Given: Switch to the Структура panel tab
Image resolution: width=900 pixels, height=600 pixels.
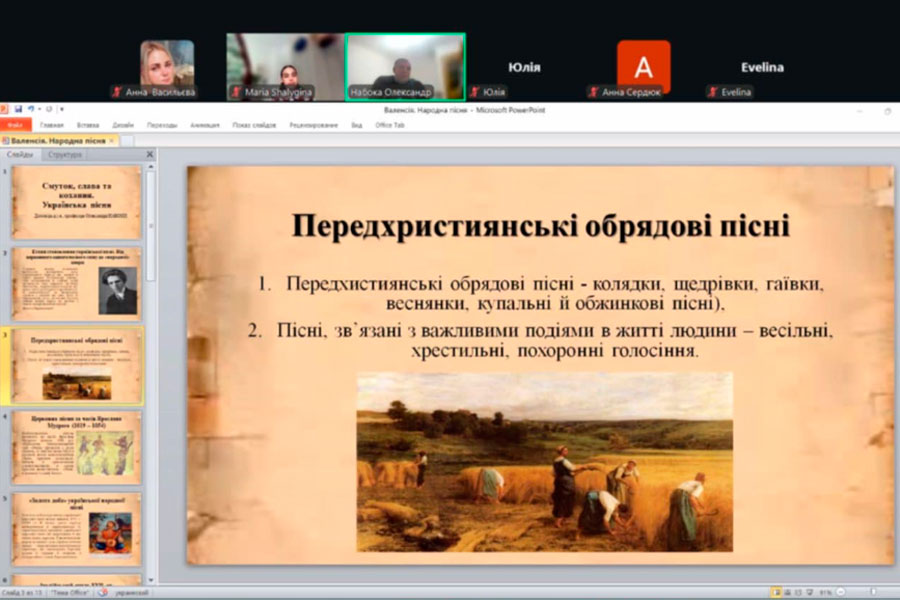Looking at the screenshot, I should coord(65,155).
